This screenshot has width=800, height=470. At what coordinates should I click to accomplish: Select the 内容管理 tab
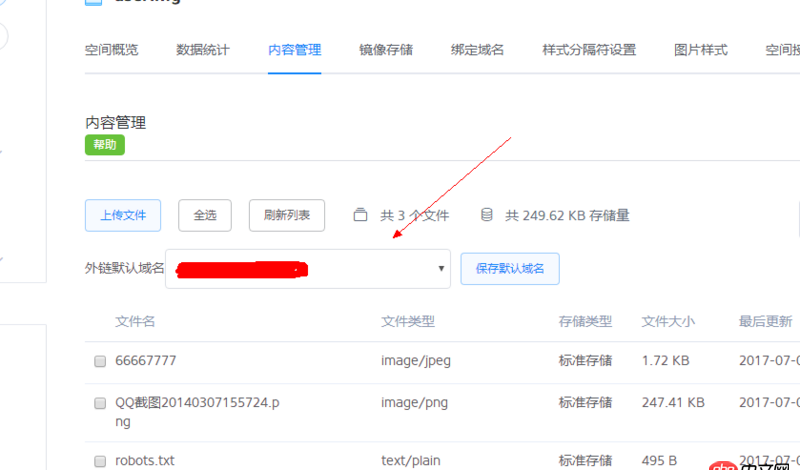click(x=294, y=50)
